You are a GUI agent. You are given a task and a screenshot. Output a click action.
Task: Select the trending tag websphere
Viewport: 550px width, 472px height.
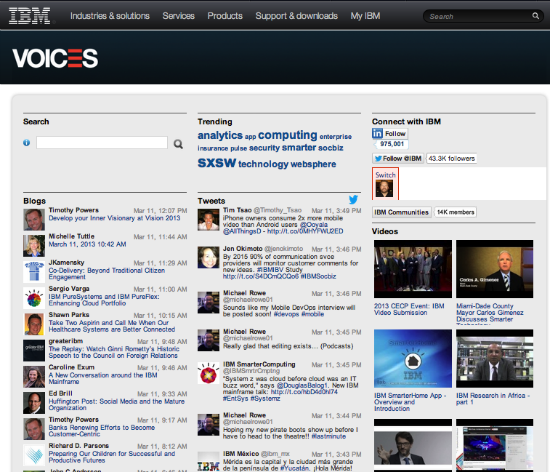point(313,164)
